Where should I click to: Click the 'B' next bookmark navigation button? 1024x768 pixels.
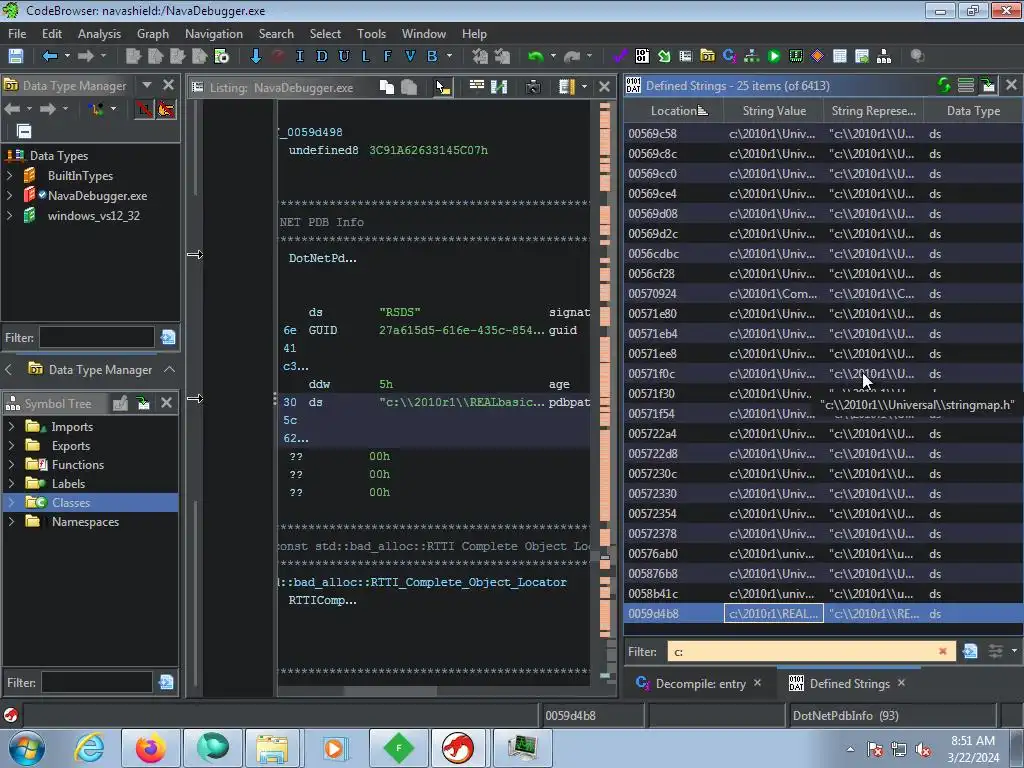pos(432,56)
